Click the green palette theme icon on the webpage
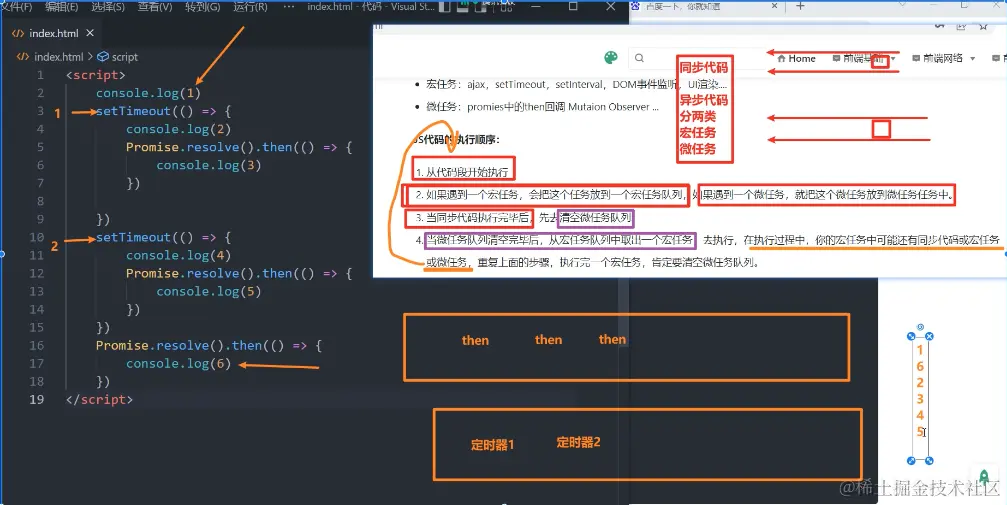Viewport: 1007px width, 505px height. (611, 58)
